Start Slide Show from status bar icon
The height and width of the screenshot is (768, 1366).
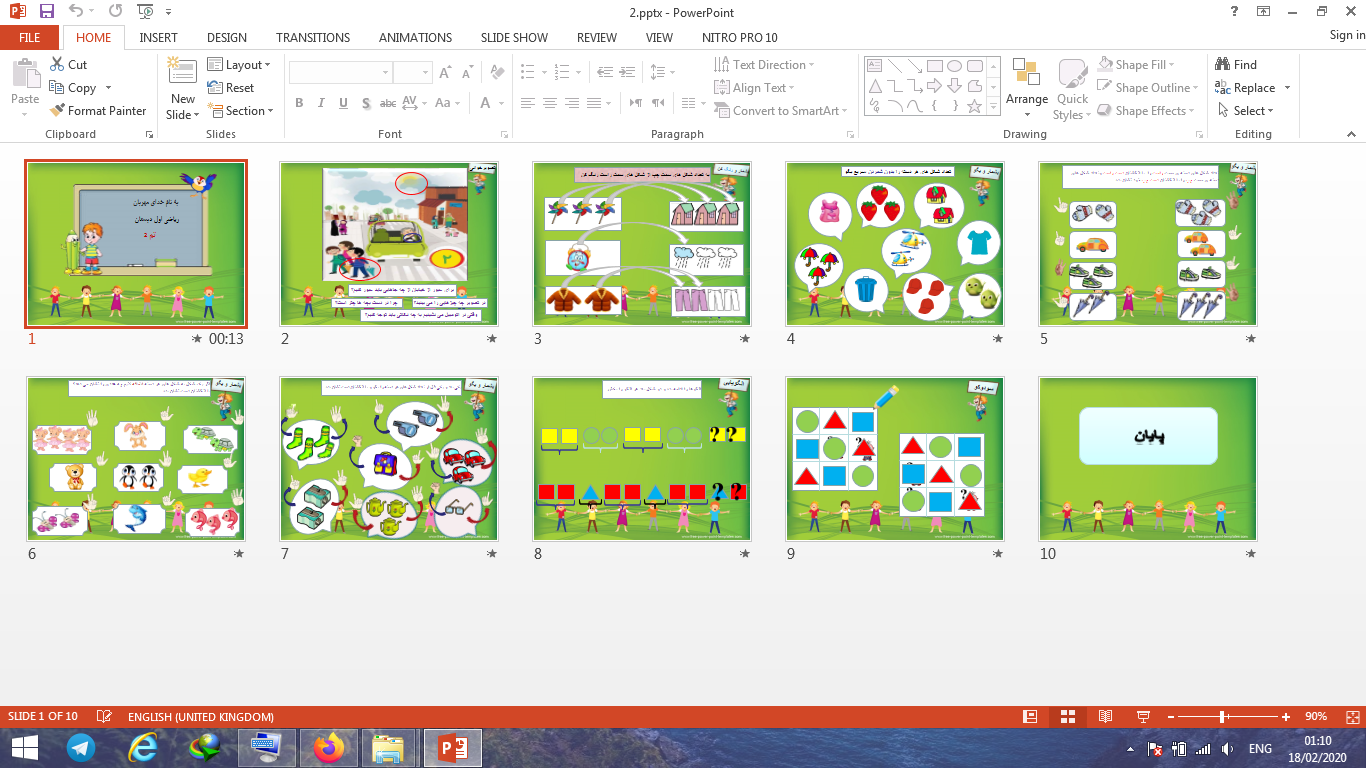[x=1143, y=717]
